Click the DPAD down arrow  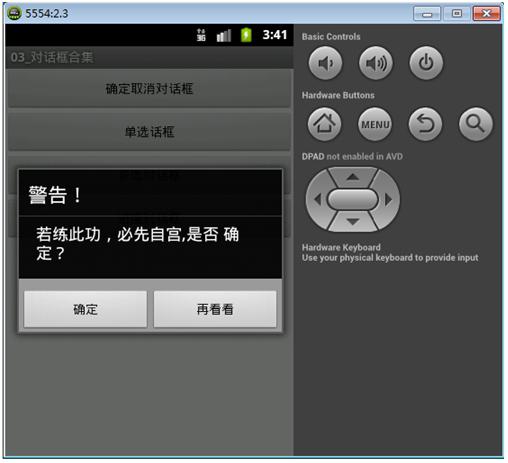click(353, 221)
